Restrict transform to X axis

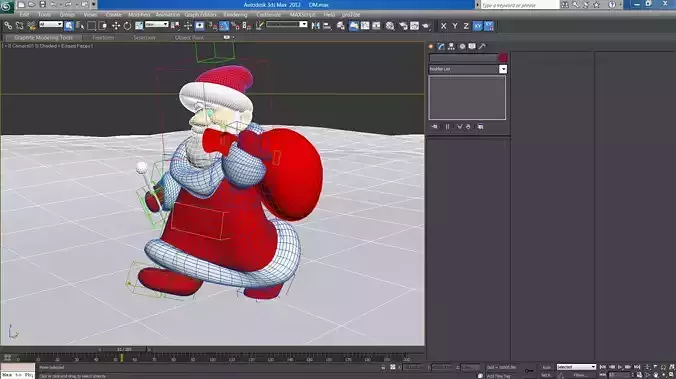click(443, 26)
